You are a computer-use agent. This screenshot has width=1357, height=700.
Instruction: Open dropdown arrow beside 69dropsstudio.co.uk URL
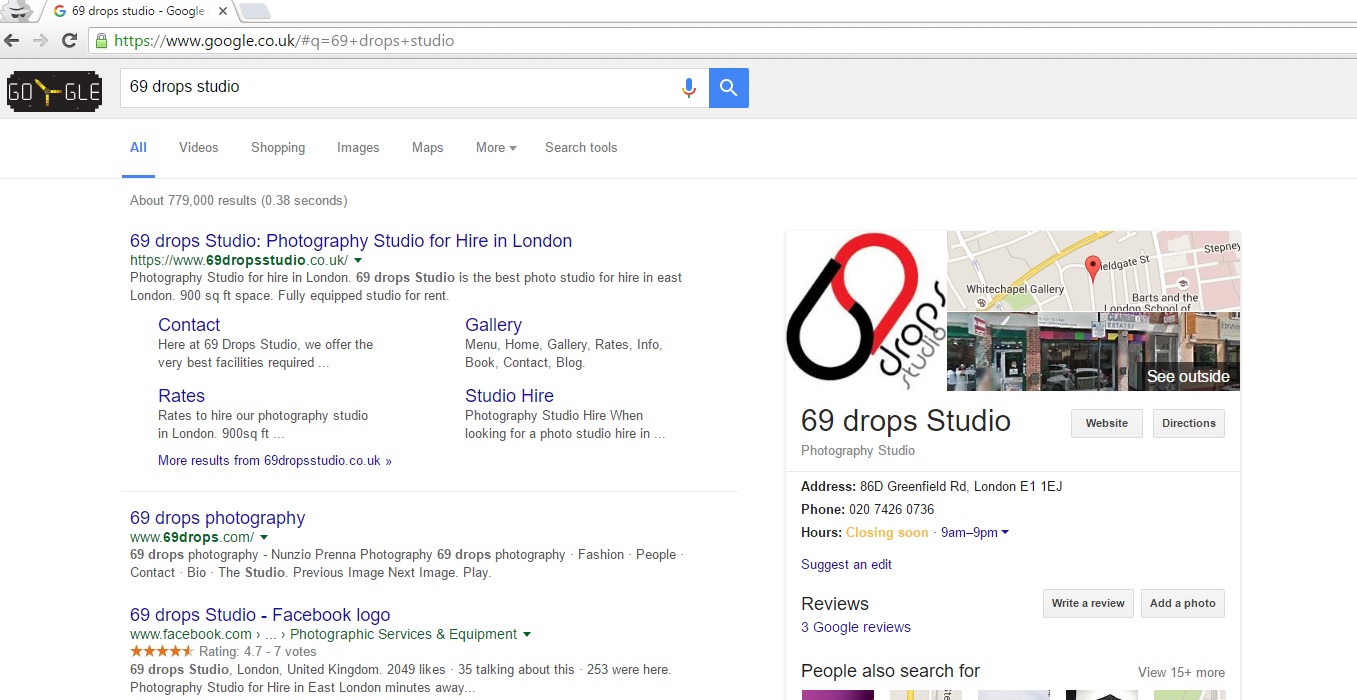point(358,261)
